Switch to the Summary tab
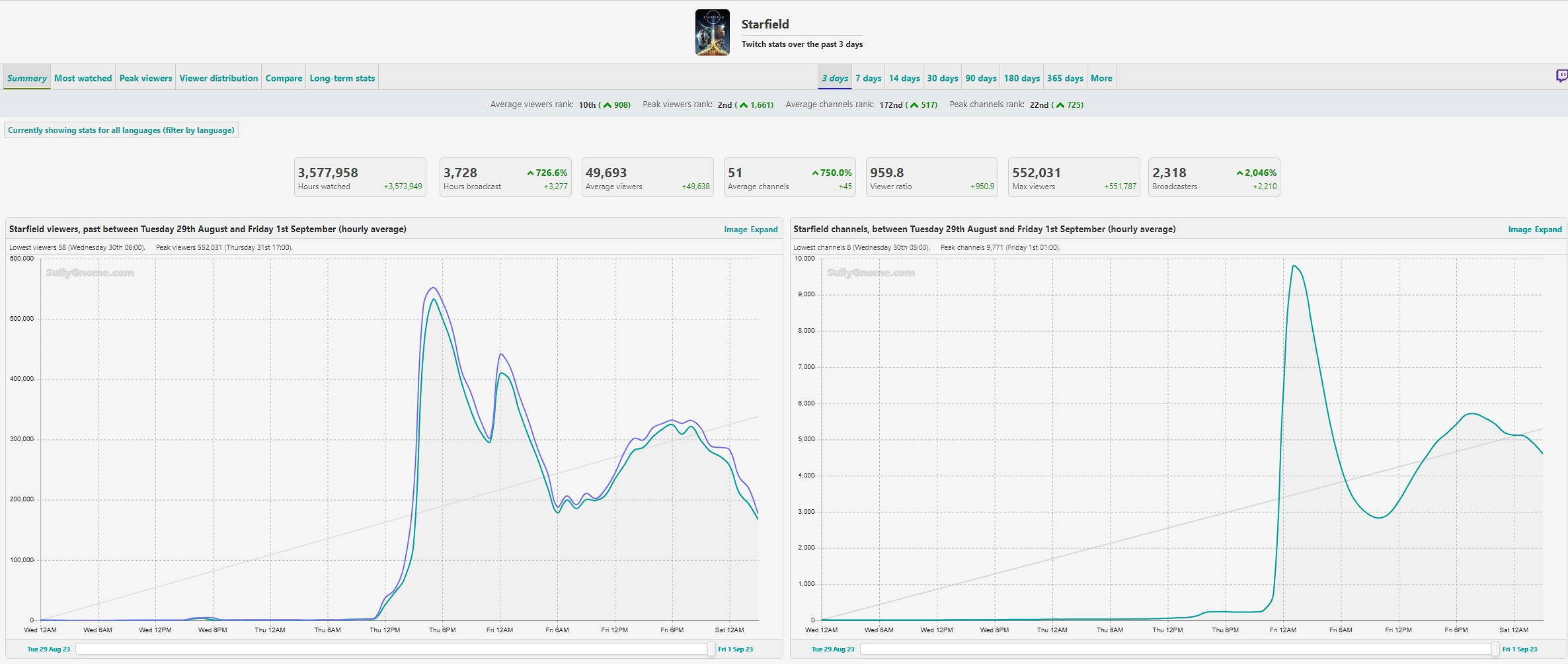This screenshot has height=664, width=1568. (x=27, y=78)
